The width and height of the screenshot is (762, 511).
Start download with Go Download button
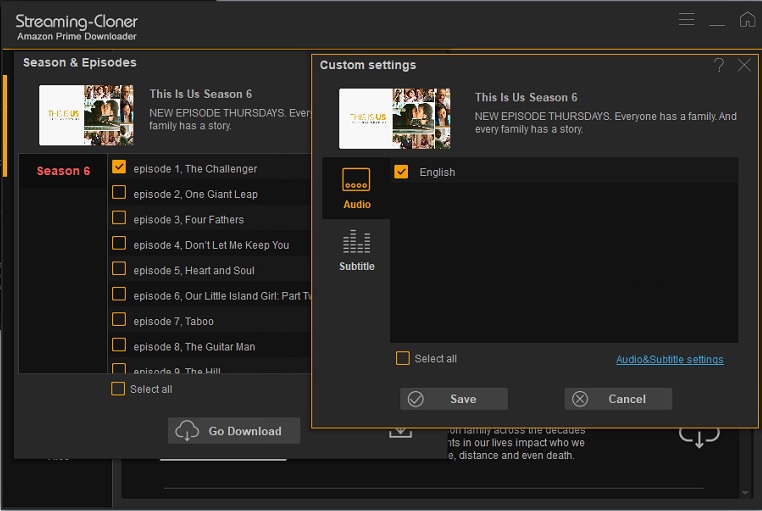point(234,431)
